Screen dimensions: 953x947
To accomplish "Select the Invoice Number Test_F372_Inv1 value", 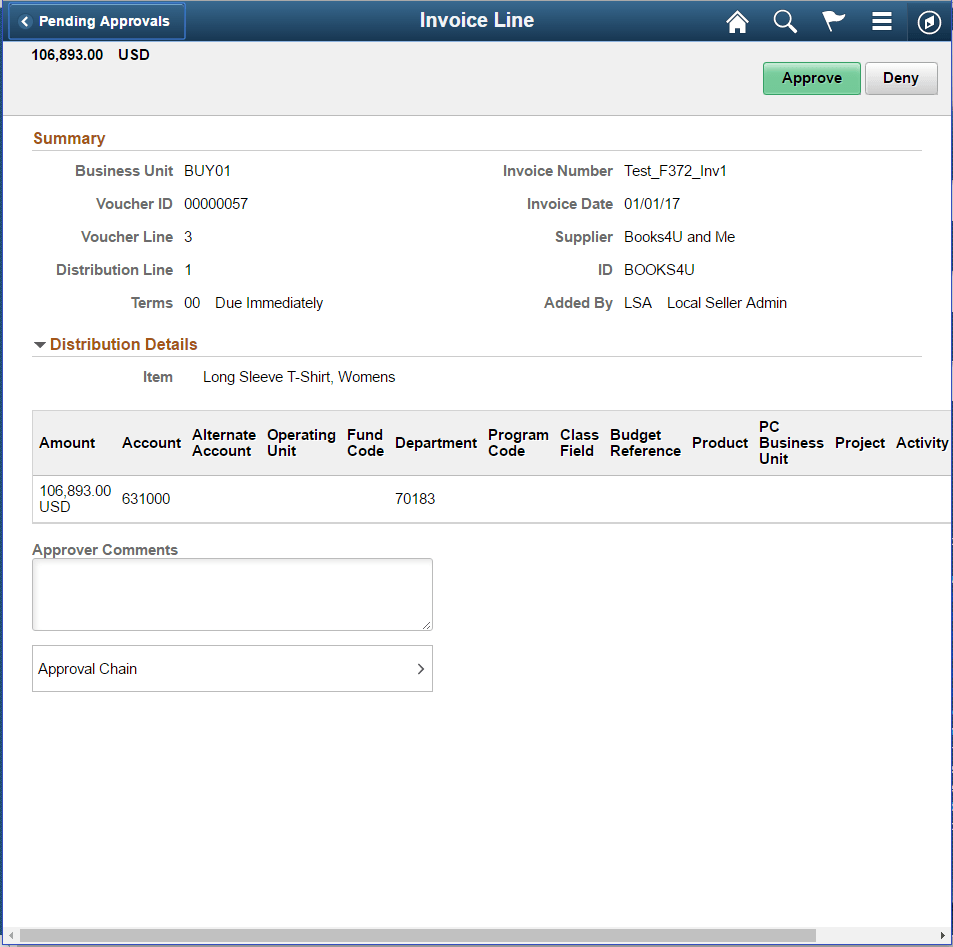I will click(675, 170).
